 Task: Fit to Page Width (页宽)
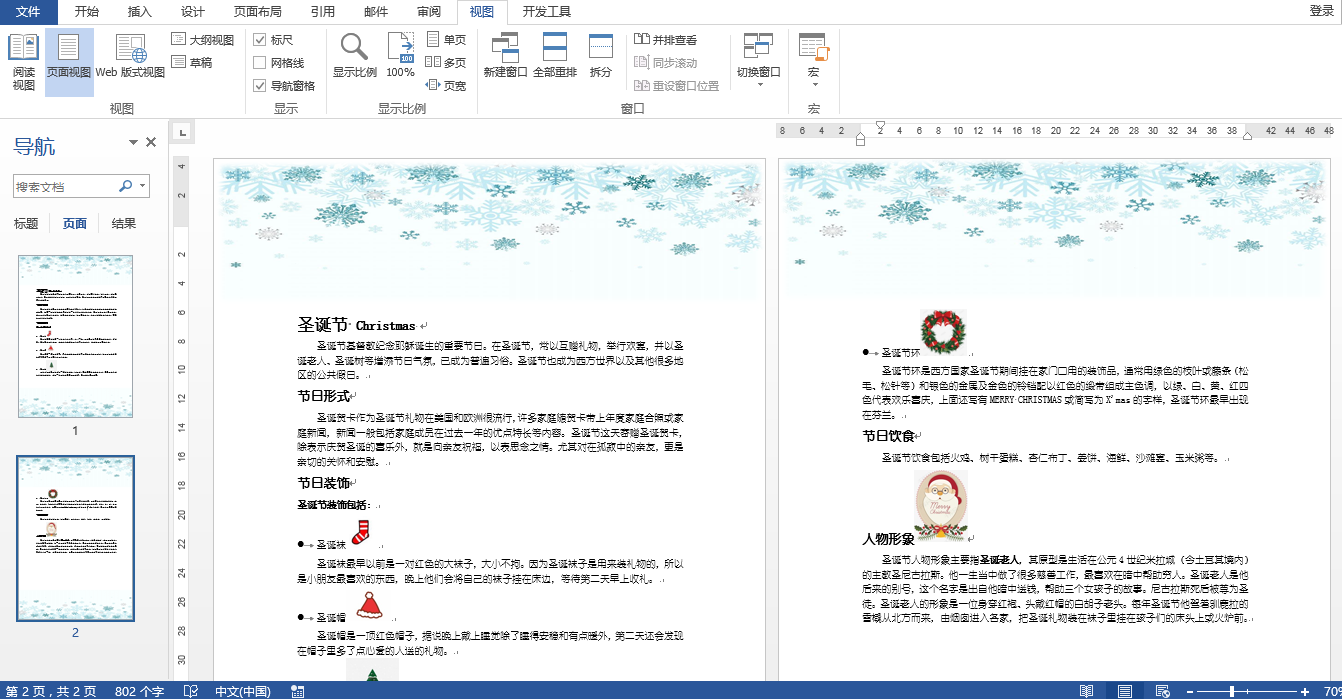[x=446, y=86]
